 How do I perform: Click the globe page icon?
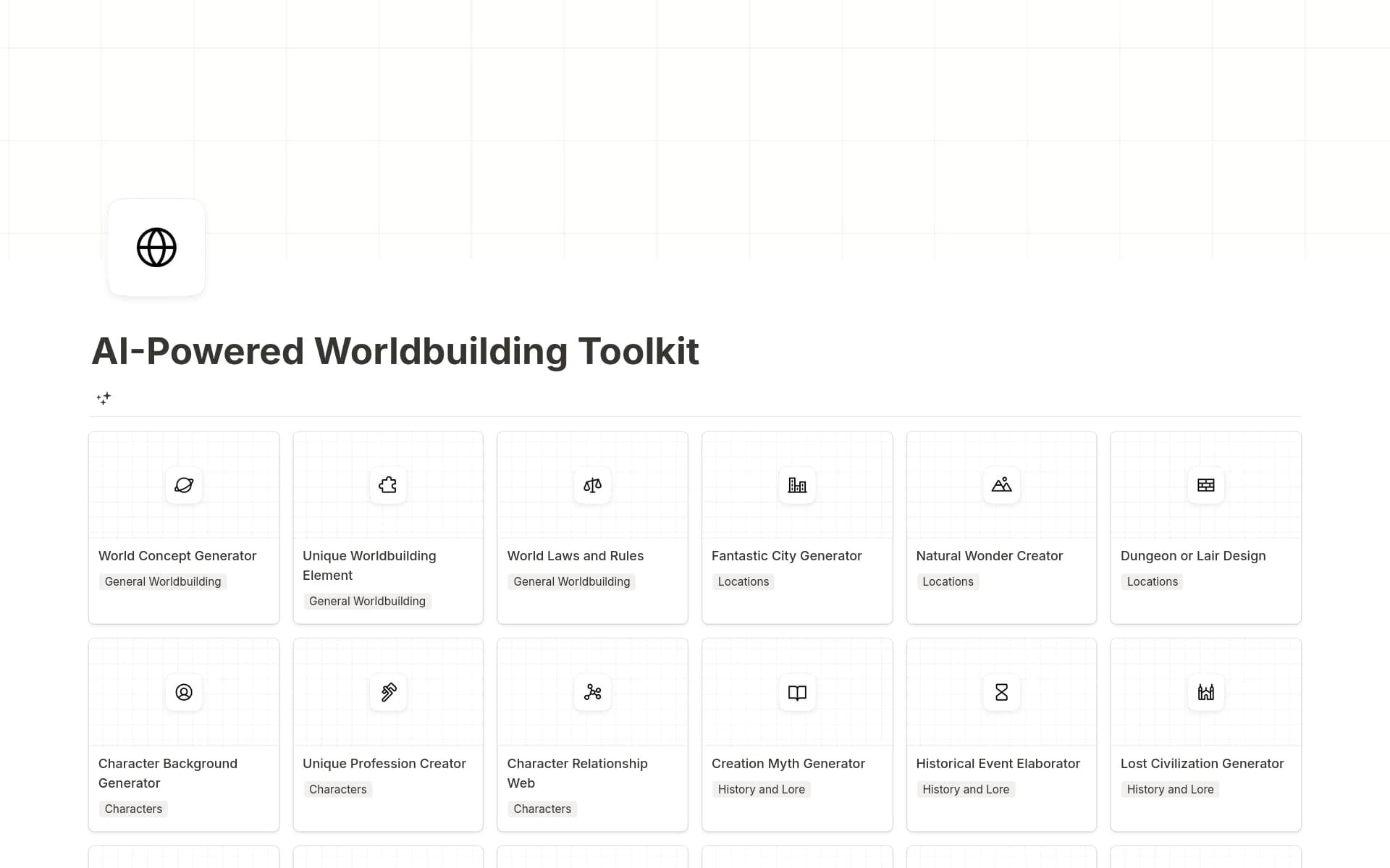[x=156, y=247]
